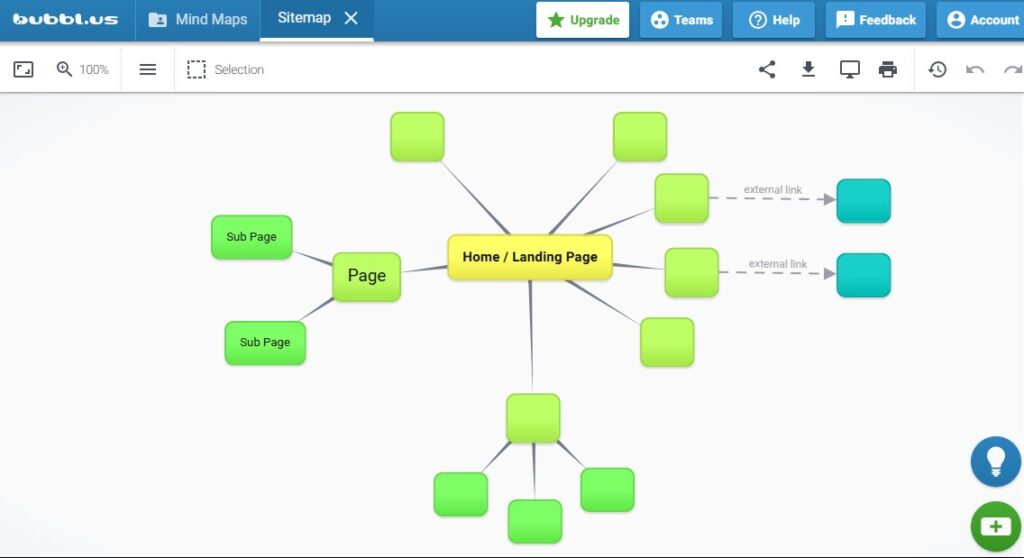The height and width of the screenshot is (558, 1024).
Task: Open revision history icon
Action: coord(938,69)
